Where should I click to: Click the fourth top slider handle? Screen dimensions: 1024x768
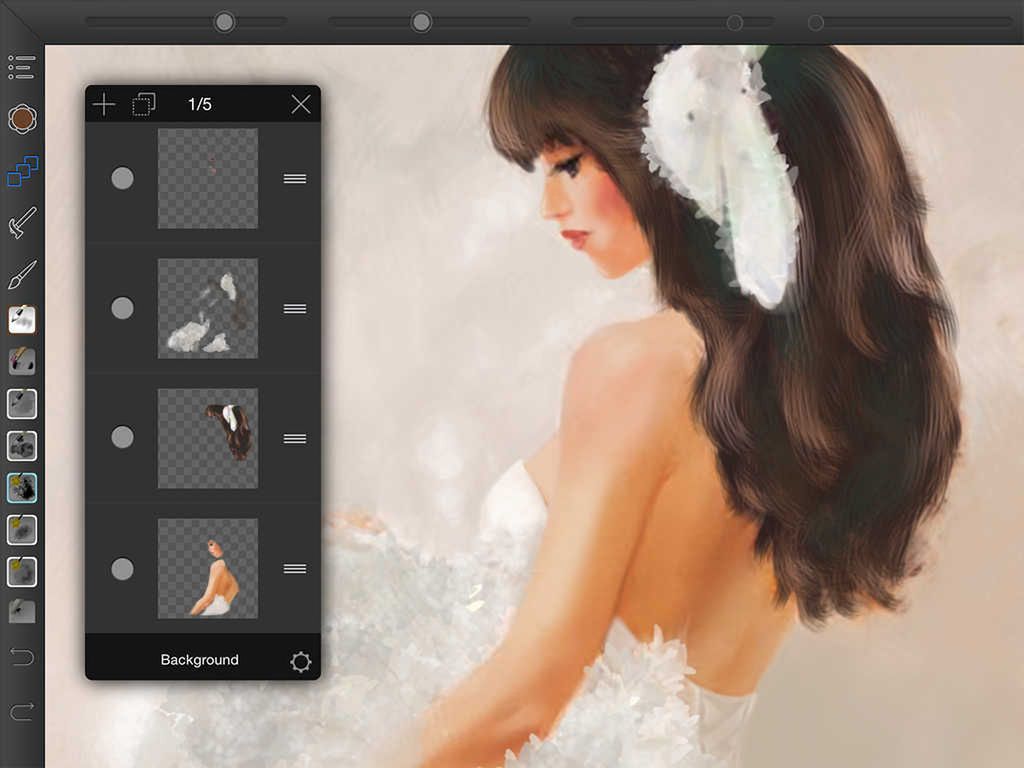[816, 23]
